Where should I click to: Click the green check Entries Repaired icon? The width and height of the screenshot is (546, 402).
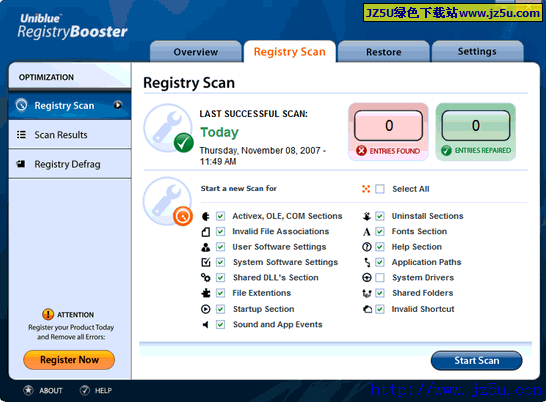446,150
